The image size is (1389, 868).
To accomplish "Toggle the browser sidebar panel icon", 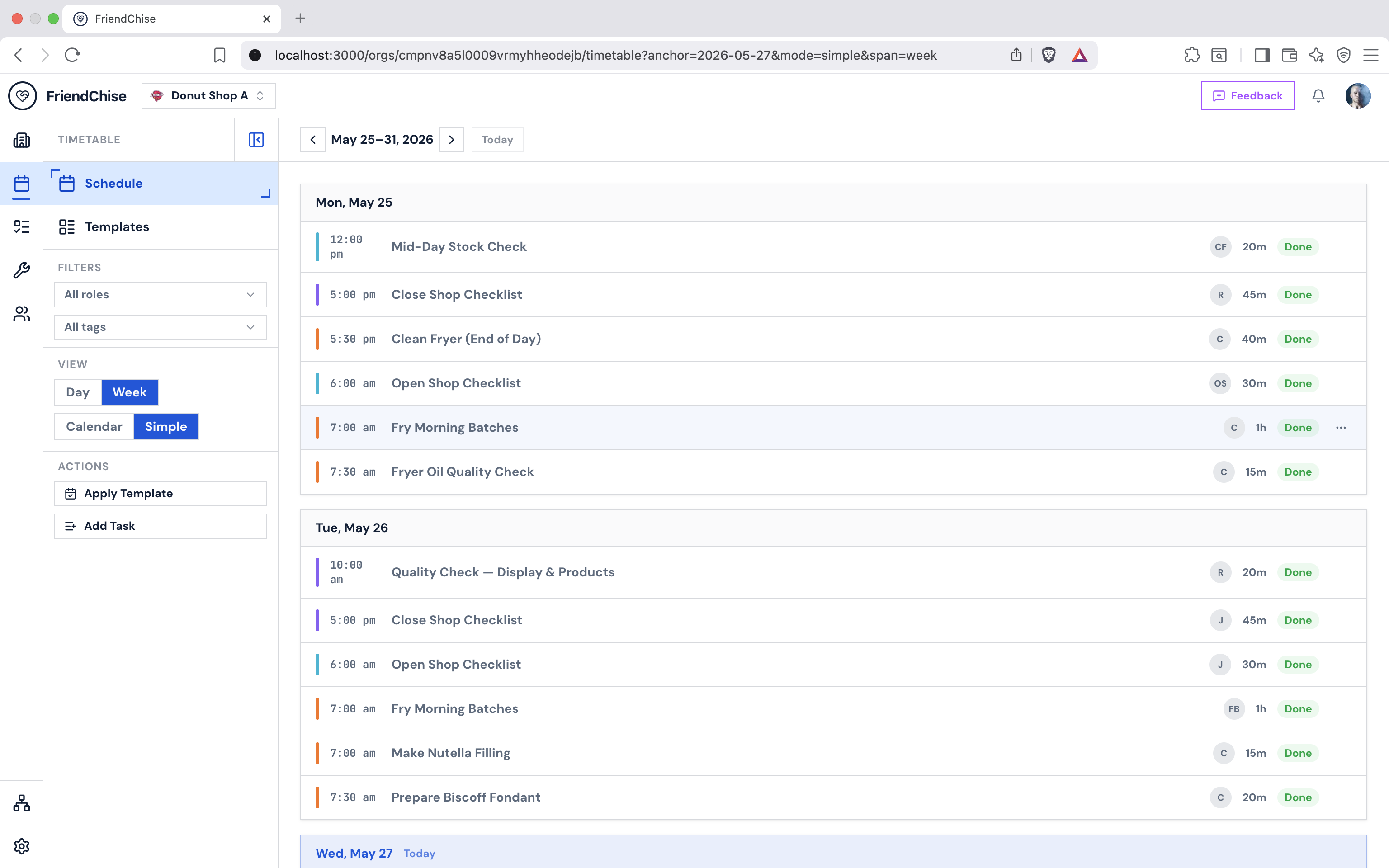I will [1262, 55].
